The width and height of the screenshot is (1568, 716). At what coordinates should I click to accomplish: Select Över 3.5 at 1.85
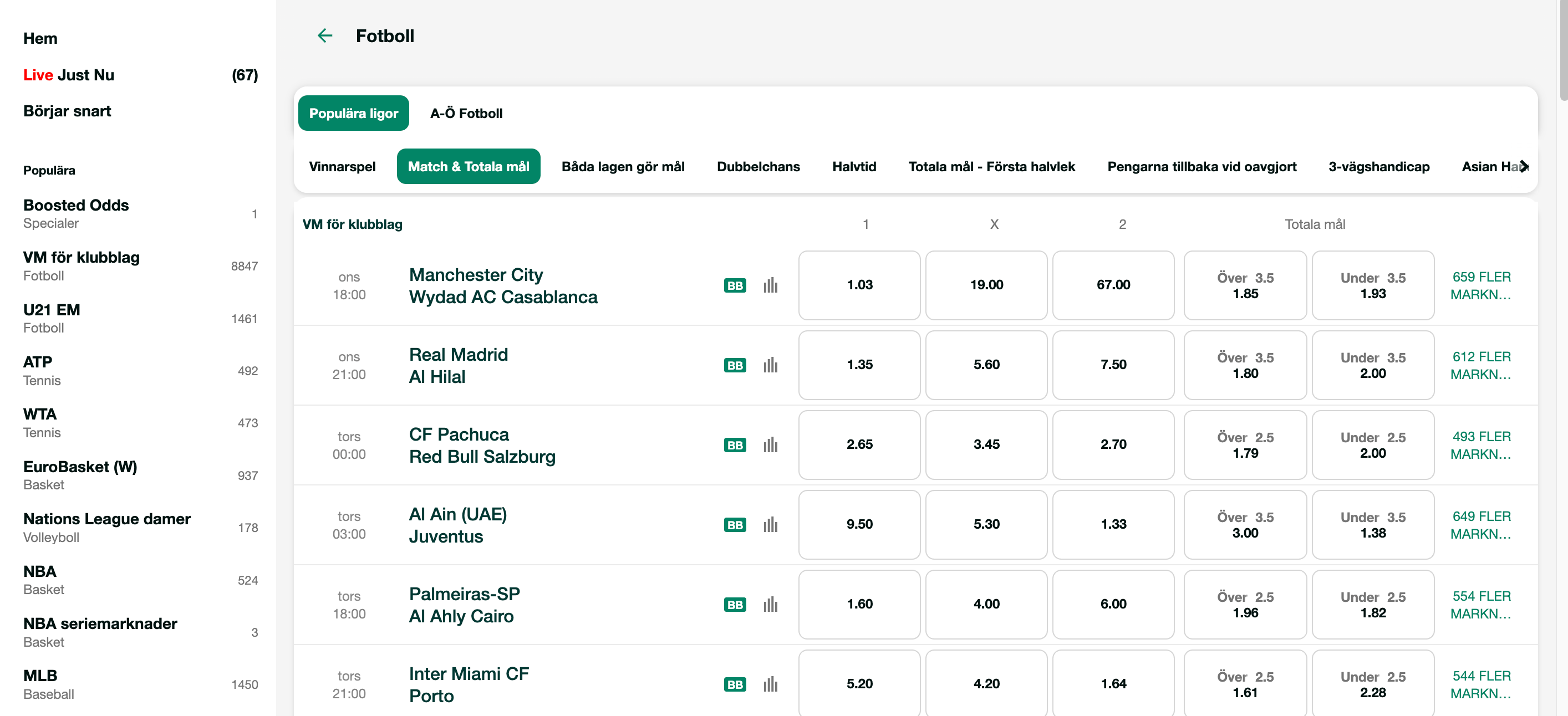coord(1245,285)
